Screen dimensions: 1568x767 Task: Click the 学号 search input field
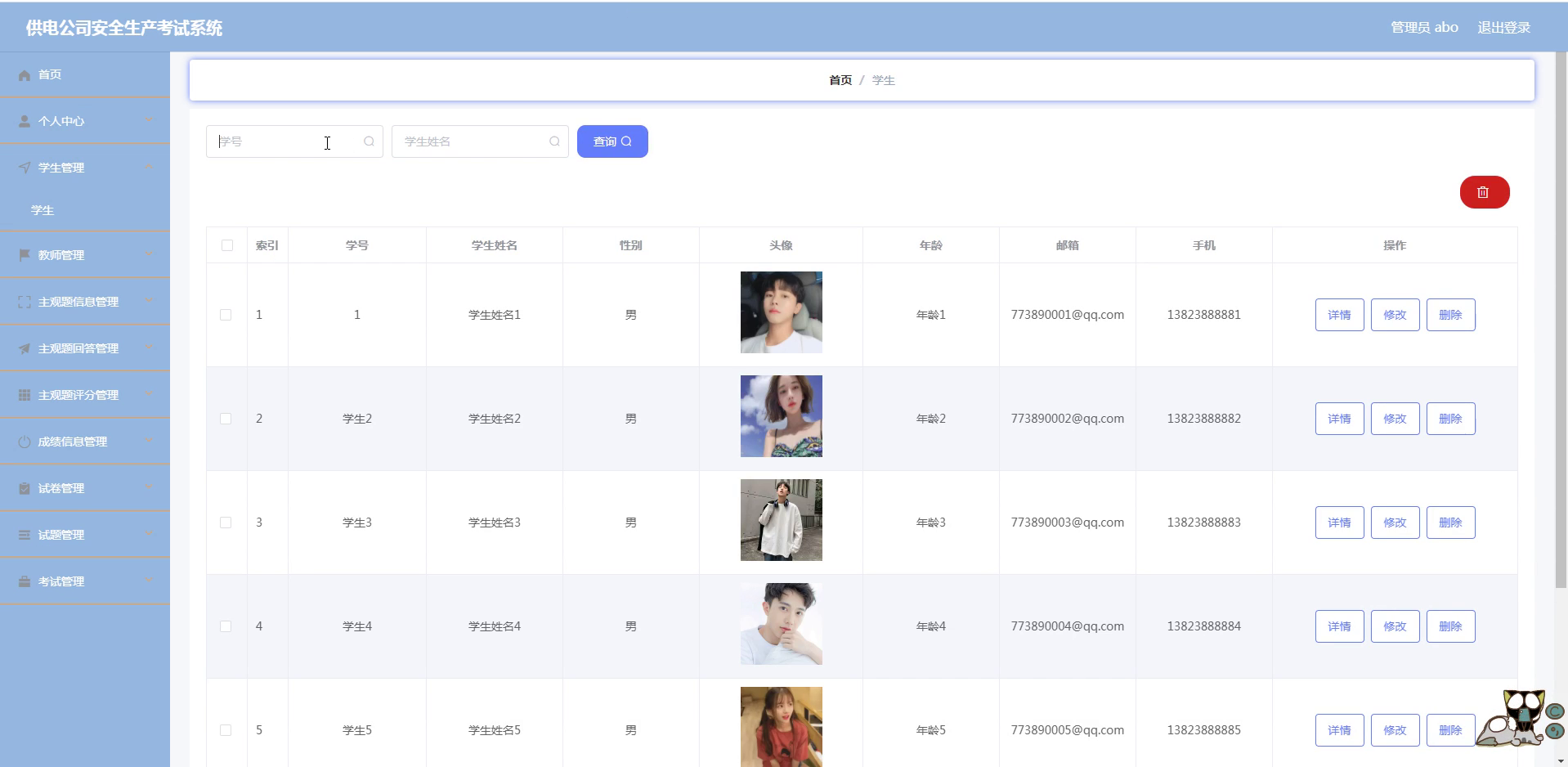pyautogui.click(x=294, y=141)
